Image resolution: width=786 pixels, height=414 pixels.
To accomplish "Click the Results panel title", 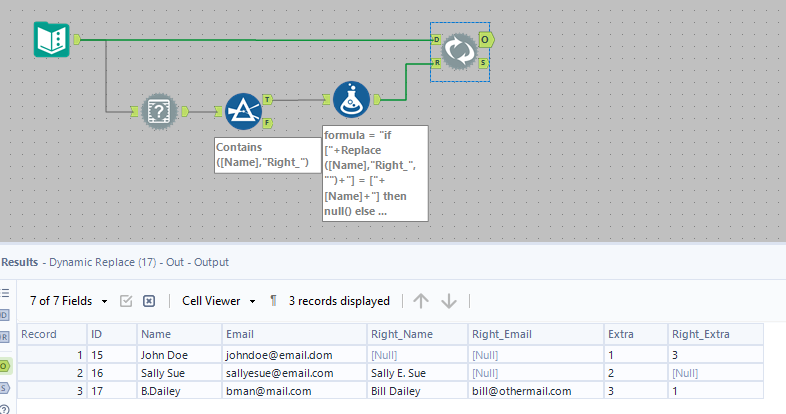I will tap(20, 262).
